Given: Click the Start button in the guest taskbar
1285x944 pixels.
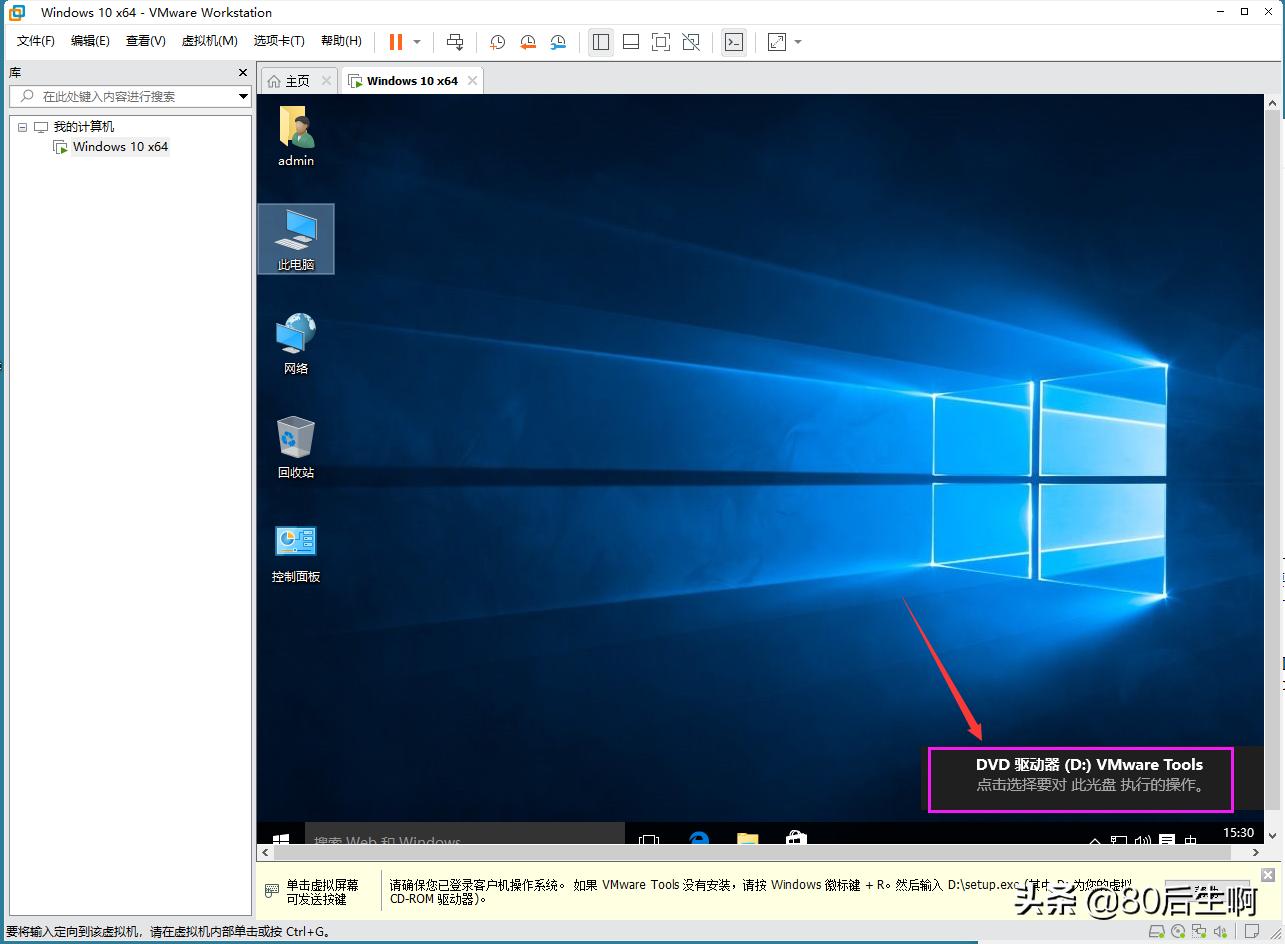Looking at the screenshot, I should (x=280, y=838).
